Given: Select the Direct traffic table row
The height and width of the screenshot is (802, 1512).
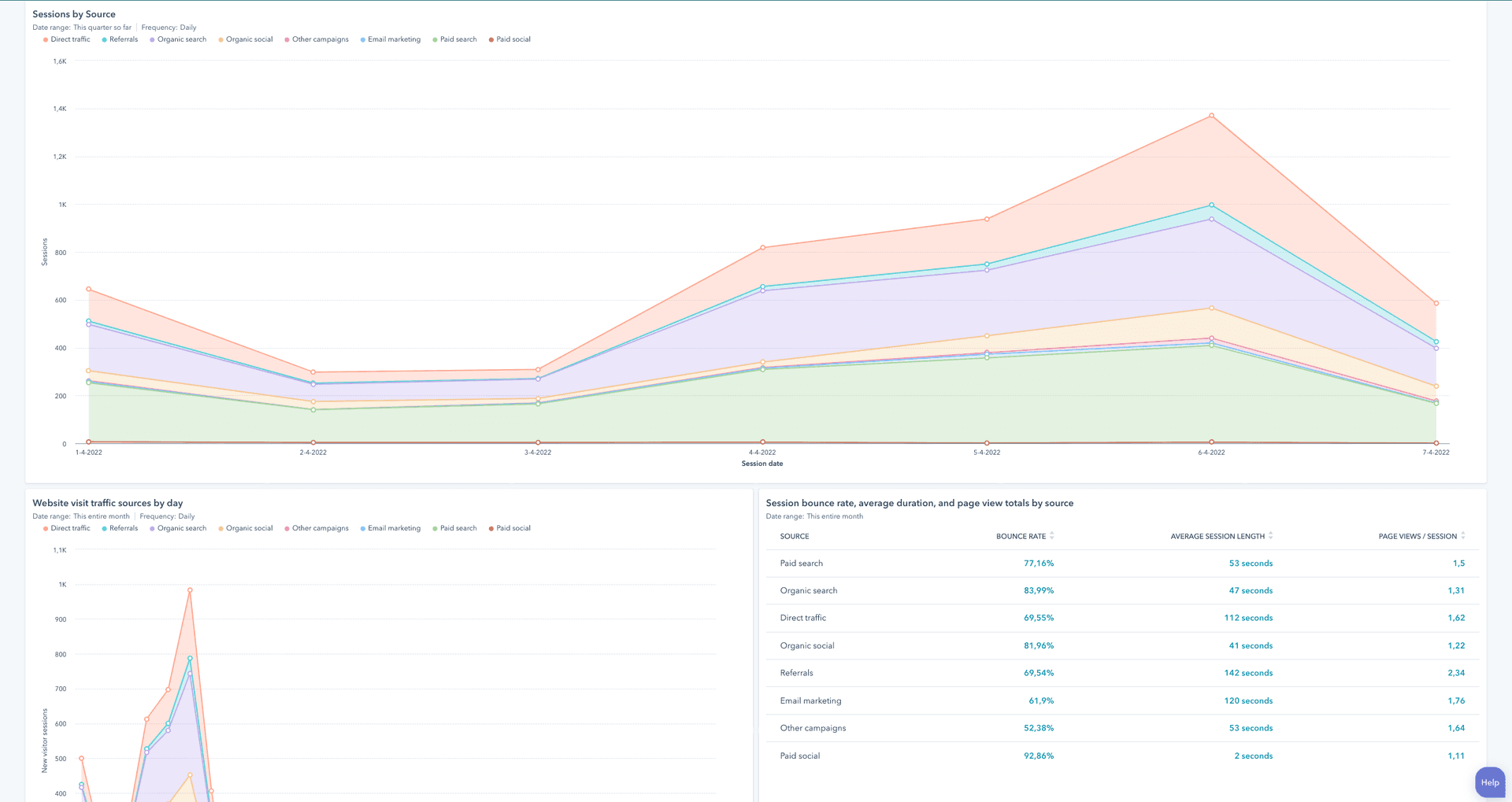Looking at the screenshot, I should coord(1123,619).
